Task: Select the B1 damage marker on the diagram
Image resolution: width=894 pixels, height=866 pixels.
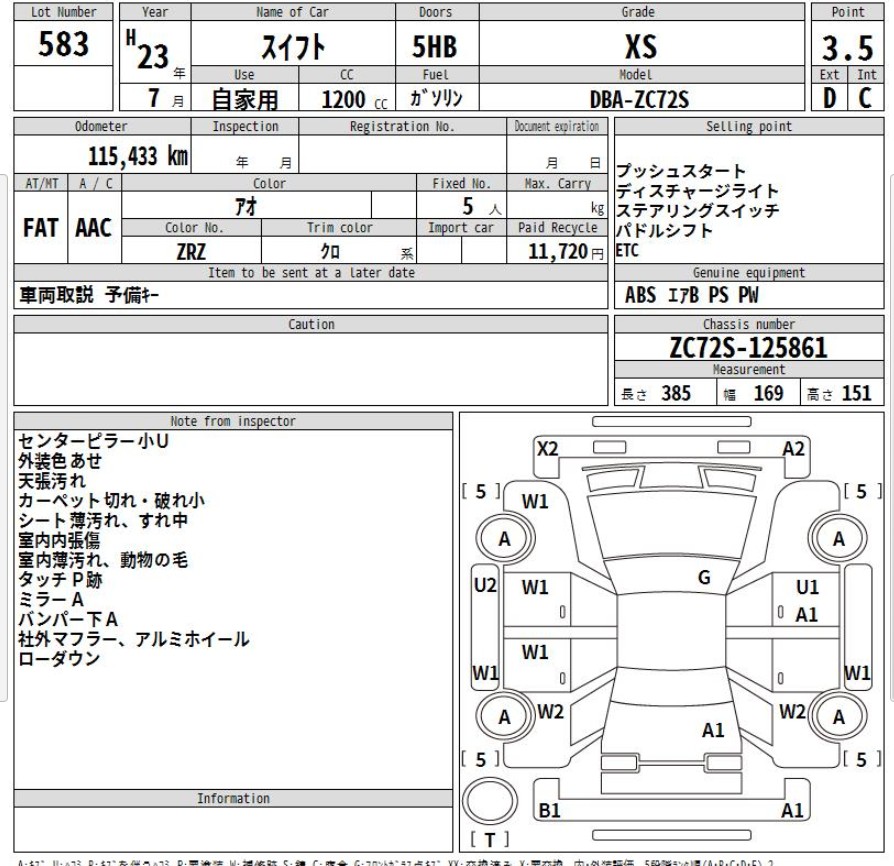Action: [550, 811]
